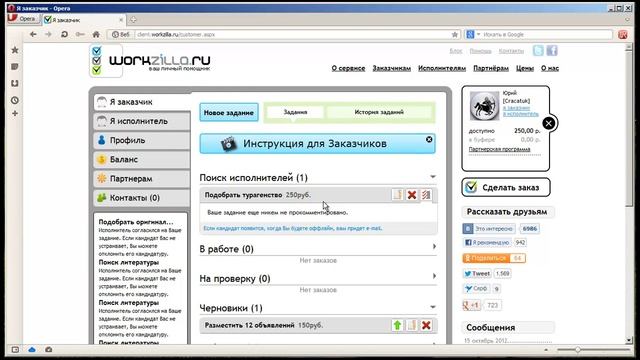Open 'Заказчикам' in top navigation
Image resolution: width=640 pixels, height=360 pixels.
pos(391,68)
